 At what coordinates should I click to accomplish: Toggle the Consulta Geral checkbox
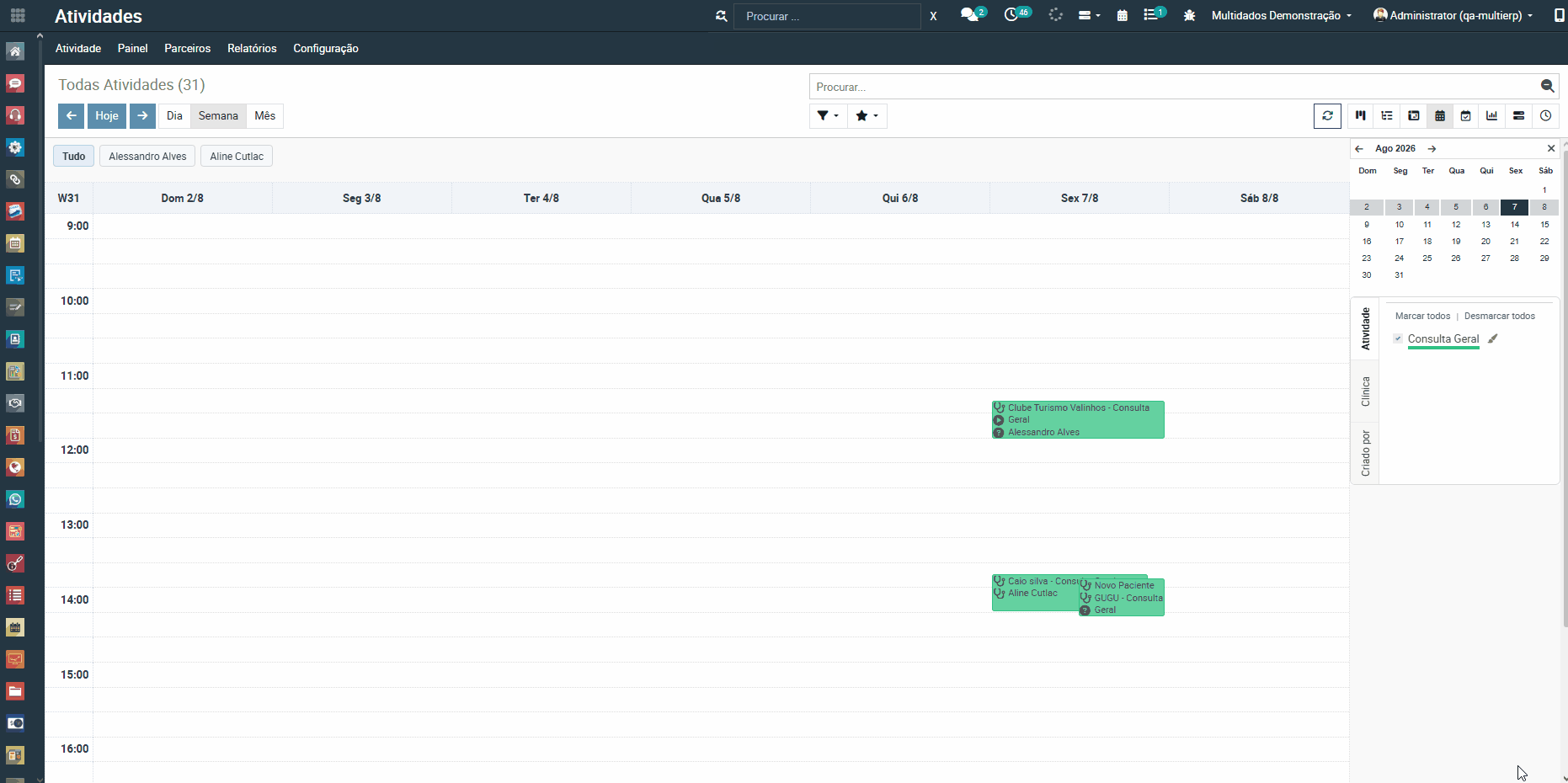(x=1398, y=338)
